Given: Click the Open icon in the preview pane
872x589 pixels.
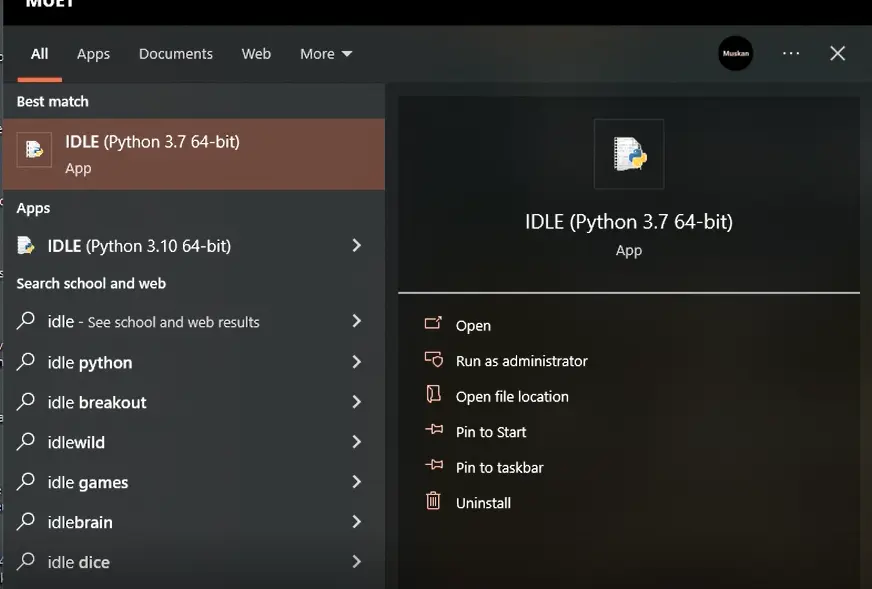Looking at the screenshot, I should [x=433, y=323].
